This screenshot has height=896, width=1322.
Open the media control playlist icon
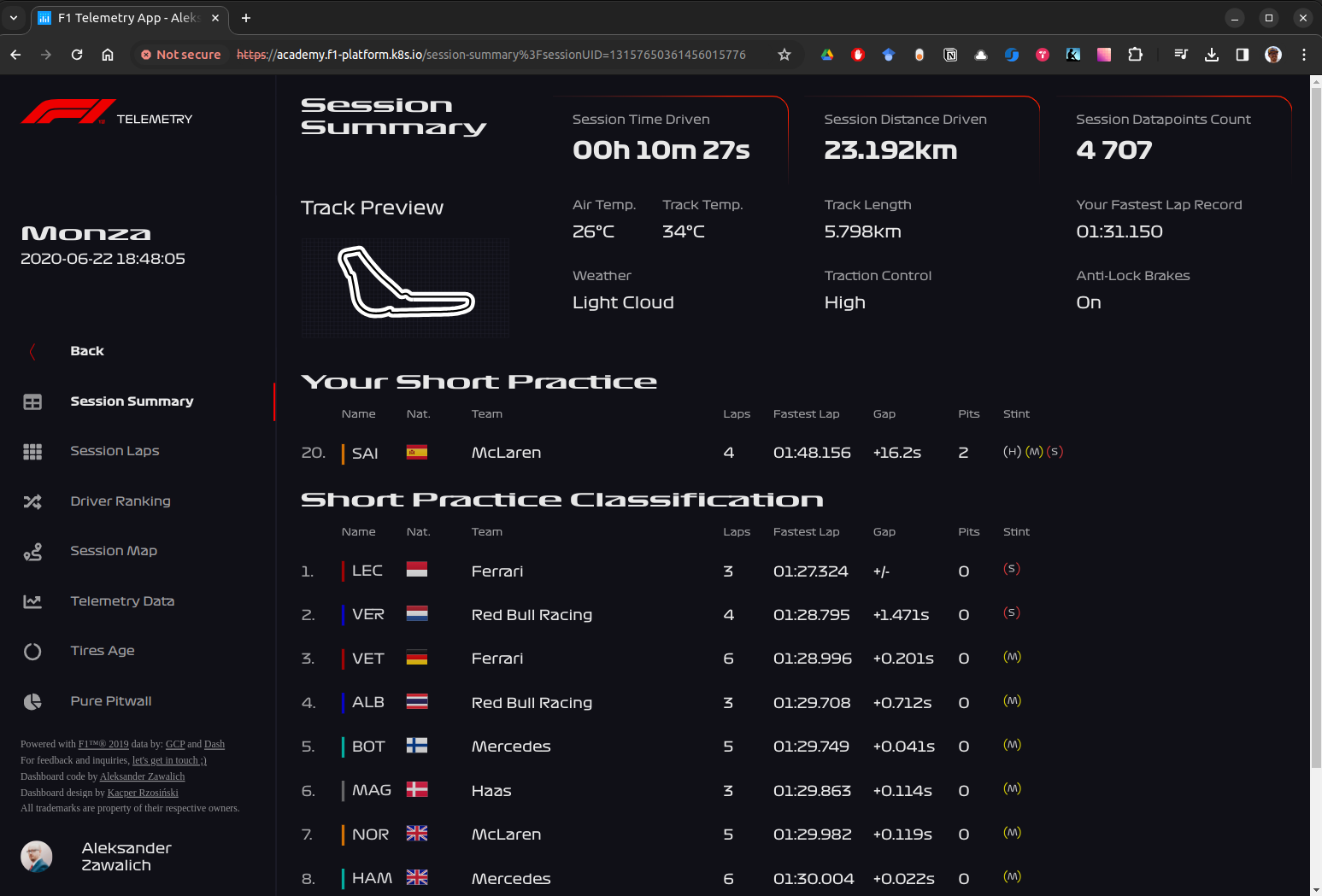click(x=1181, y=55)
